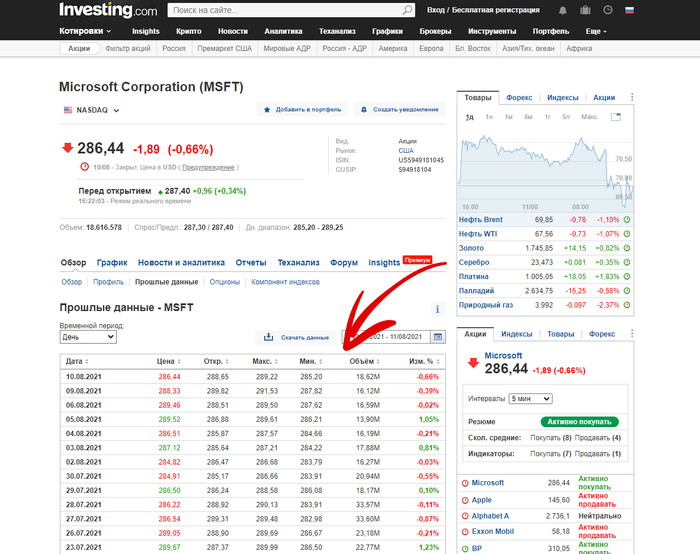Open Платина commodity link

(474, 277)
